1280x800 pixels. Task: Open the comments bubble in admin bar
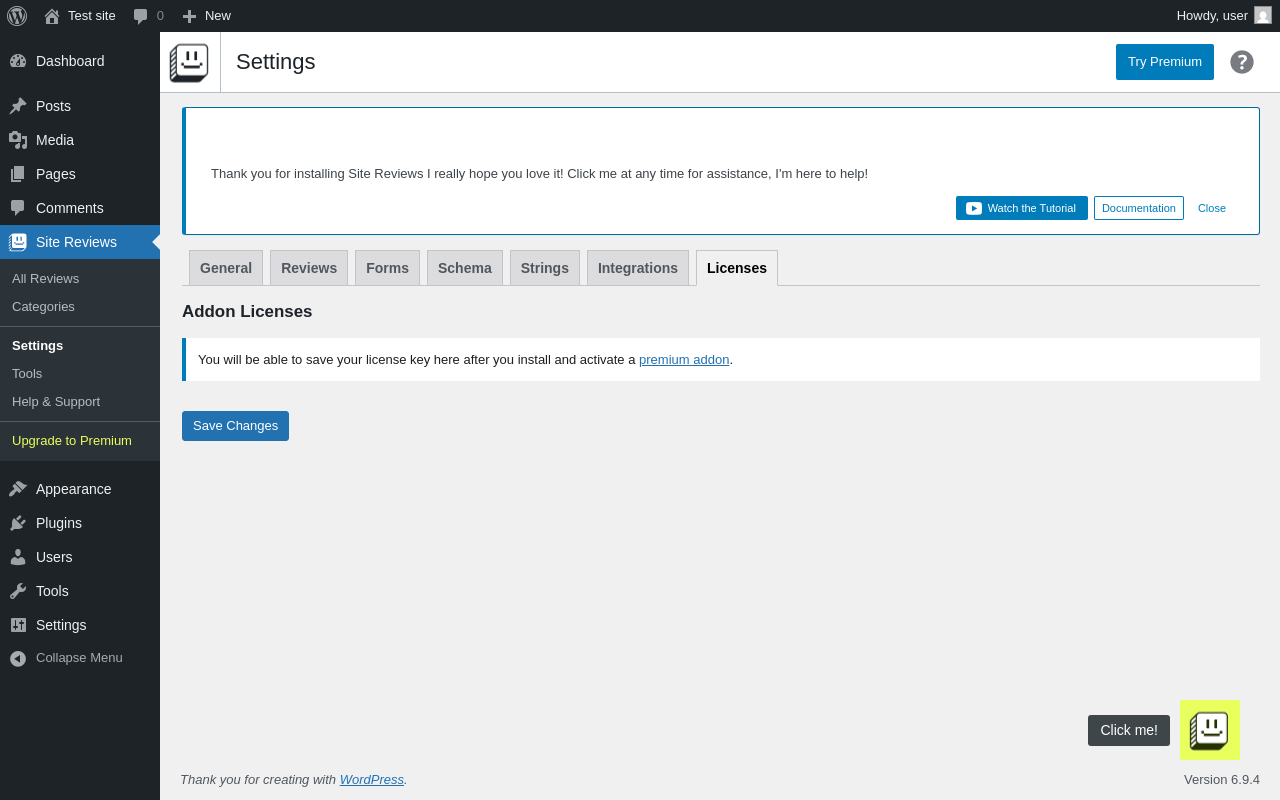click(148, 16)
